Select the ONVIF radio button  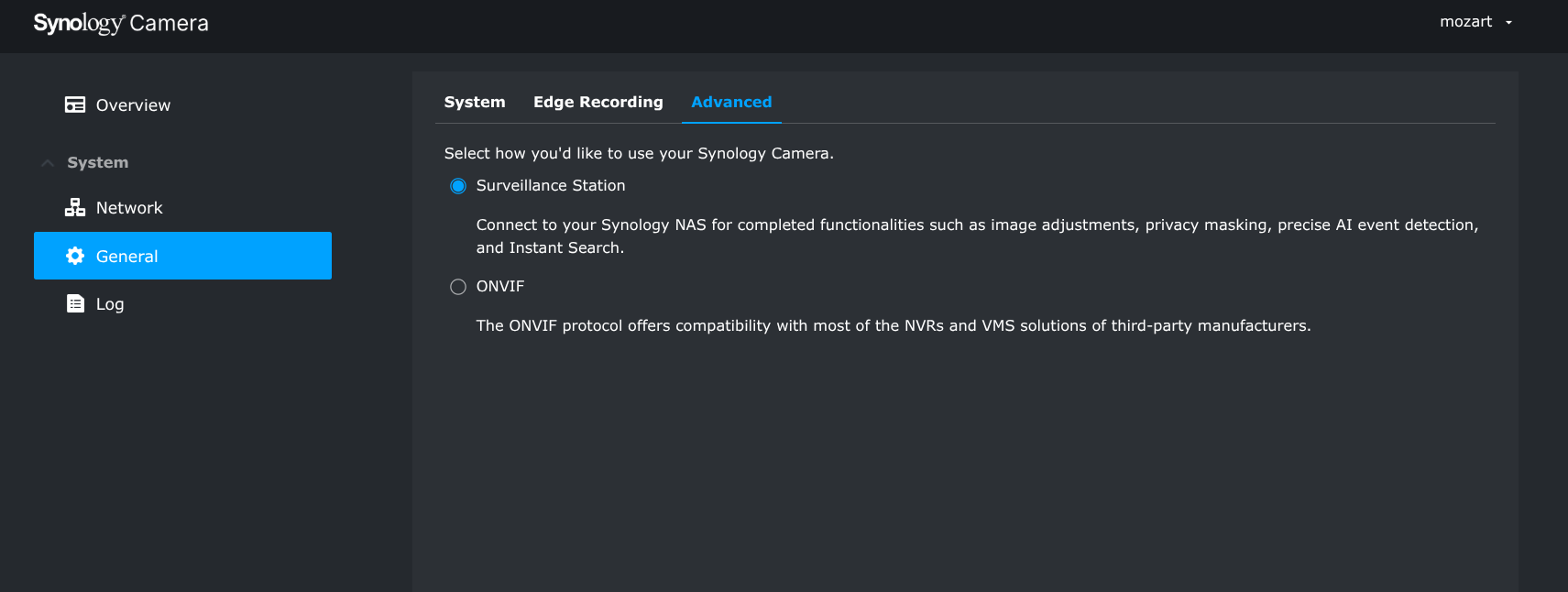point(458,287)
